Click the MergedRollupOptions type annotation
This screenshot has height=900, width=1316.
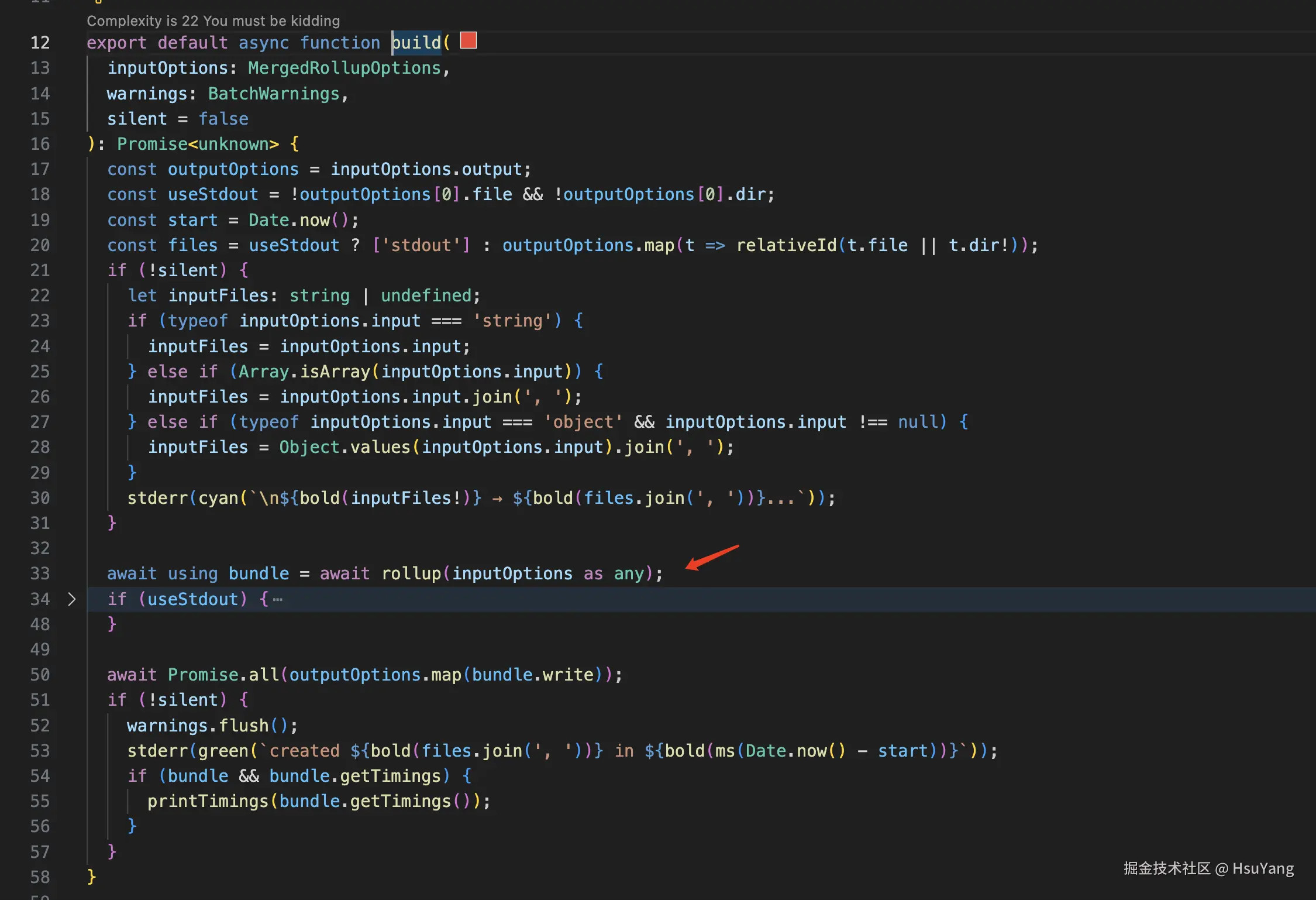pos(344,68)
